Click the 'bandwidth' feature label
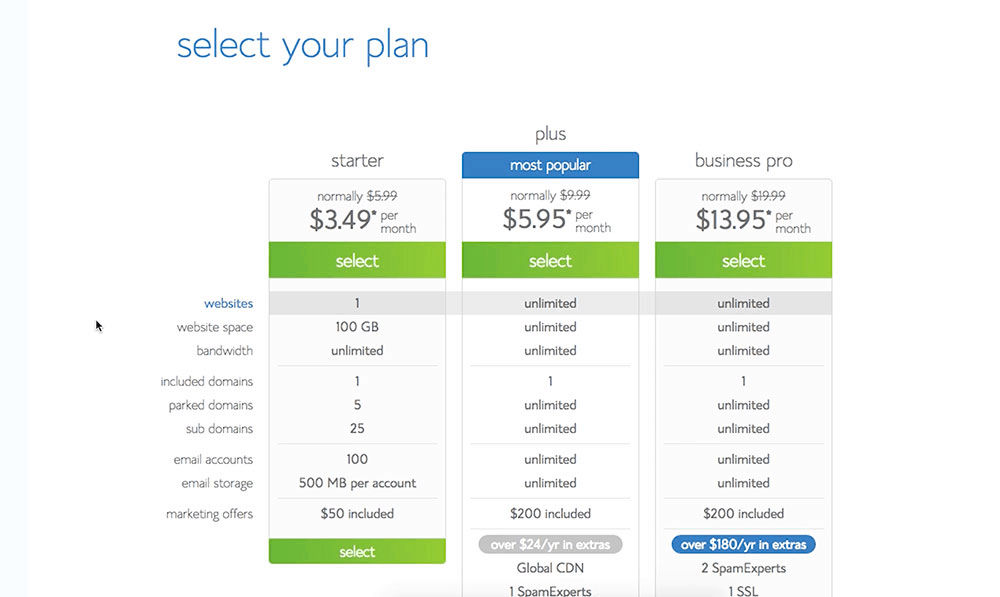This screenshot has width=1000, height=597. coord(225,351)
